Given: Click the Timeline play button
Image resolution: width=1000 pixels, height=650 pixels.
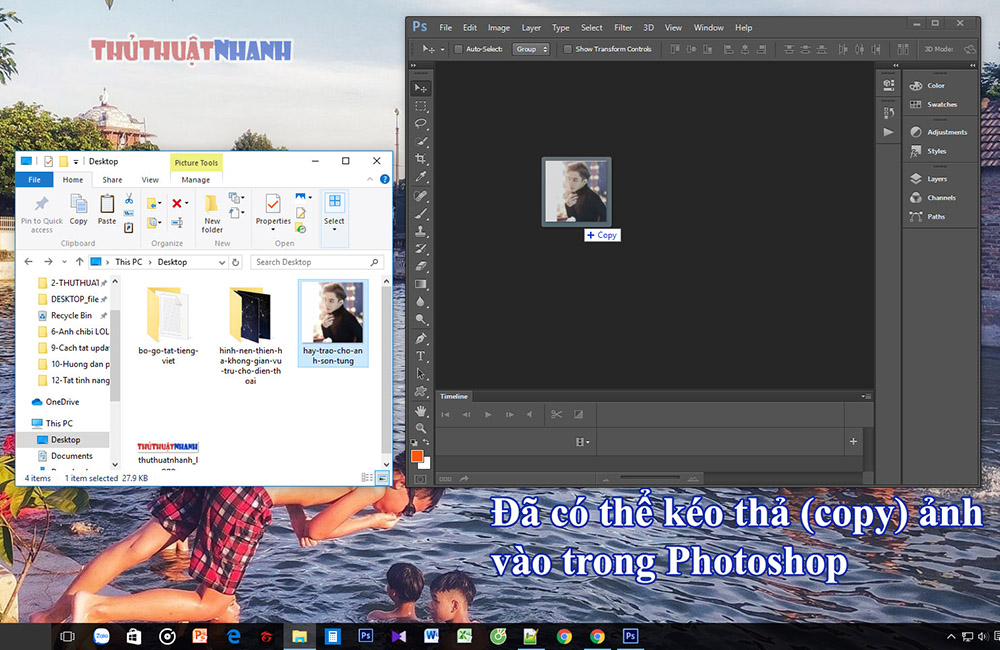Looking at the screenshot, I should [488, 415].
